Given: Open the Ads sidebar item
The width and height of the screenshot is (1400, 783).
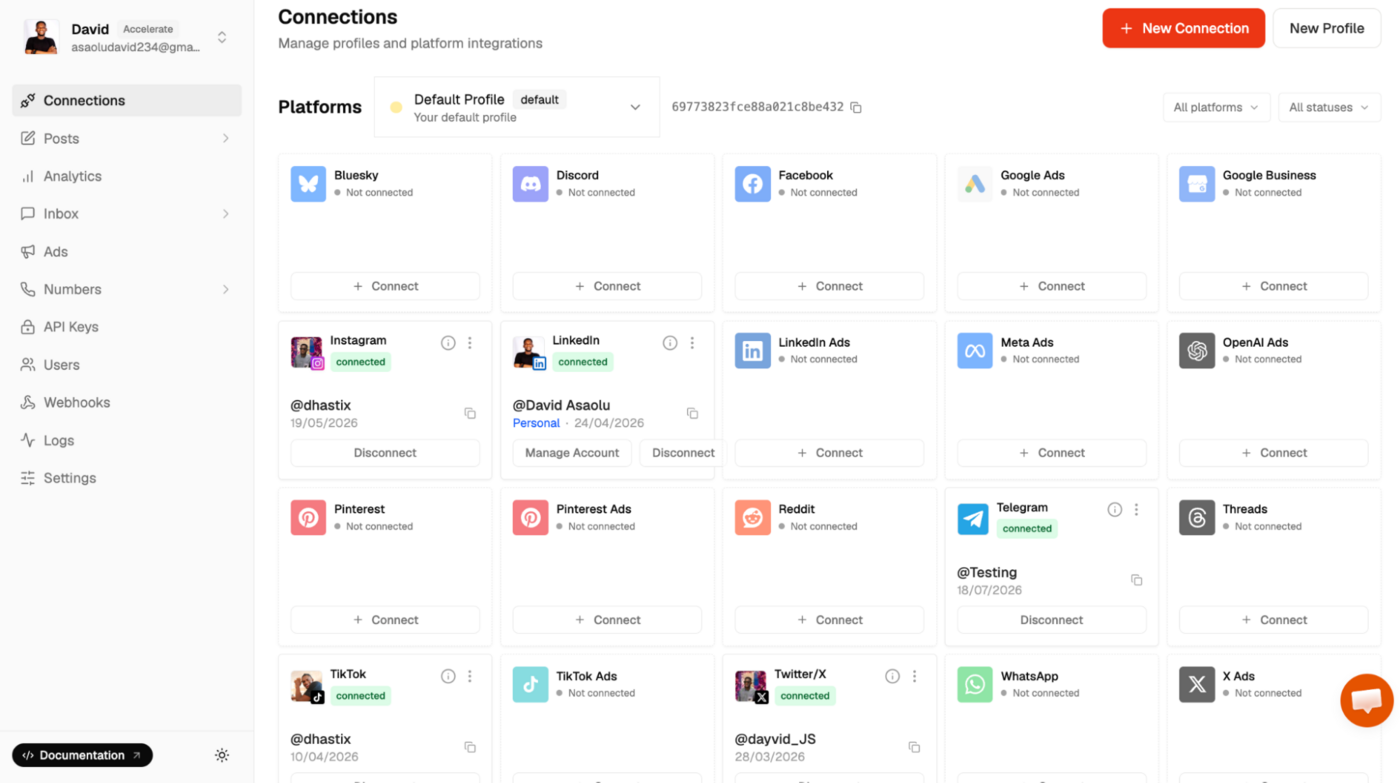Looking at the screenshot, I should pos(127,252).
